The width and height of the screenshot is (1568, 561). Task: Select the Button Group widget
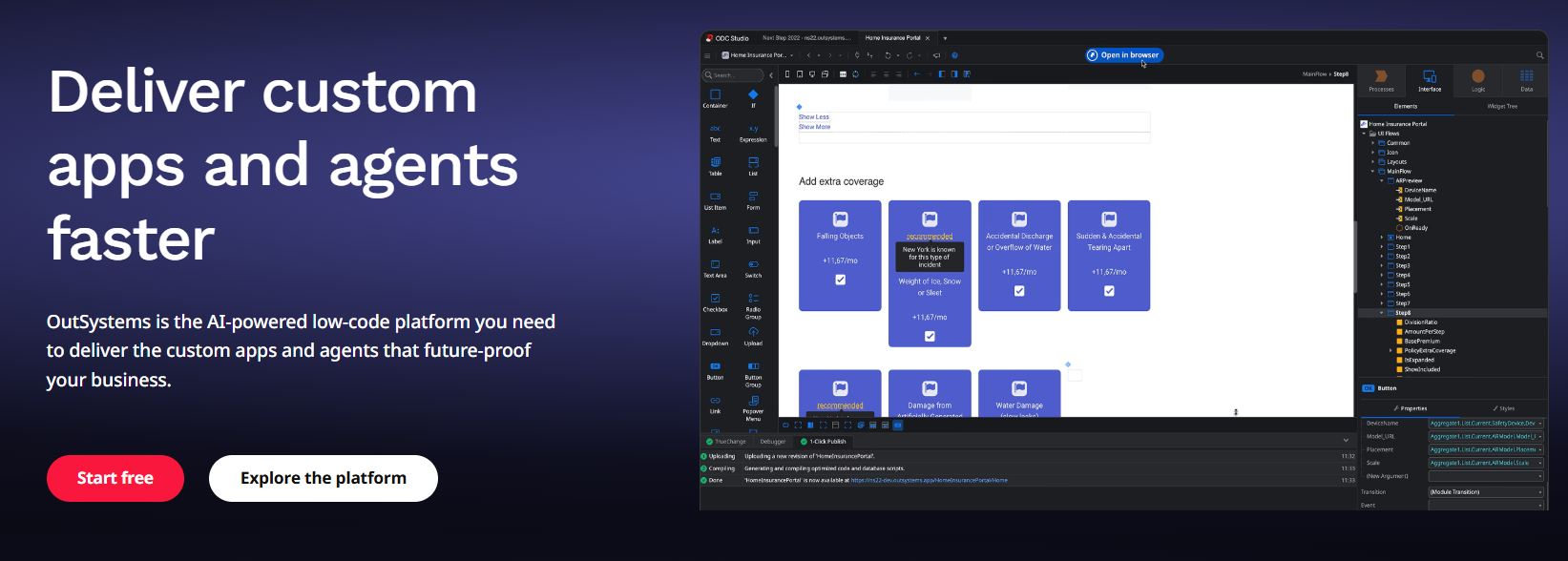753,374
